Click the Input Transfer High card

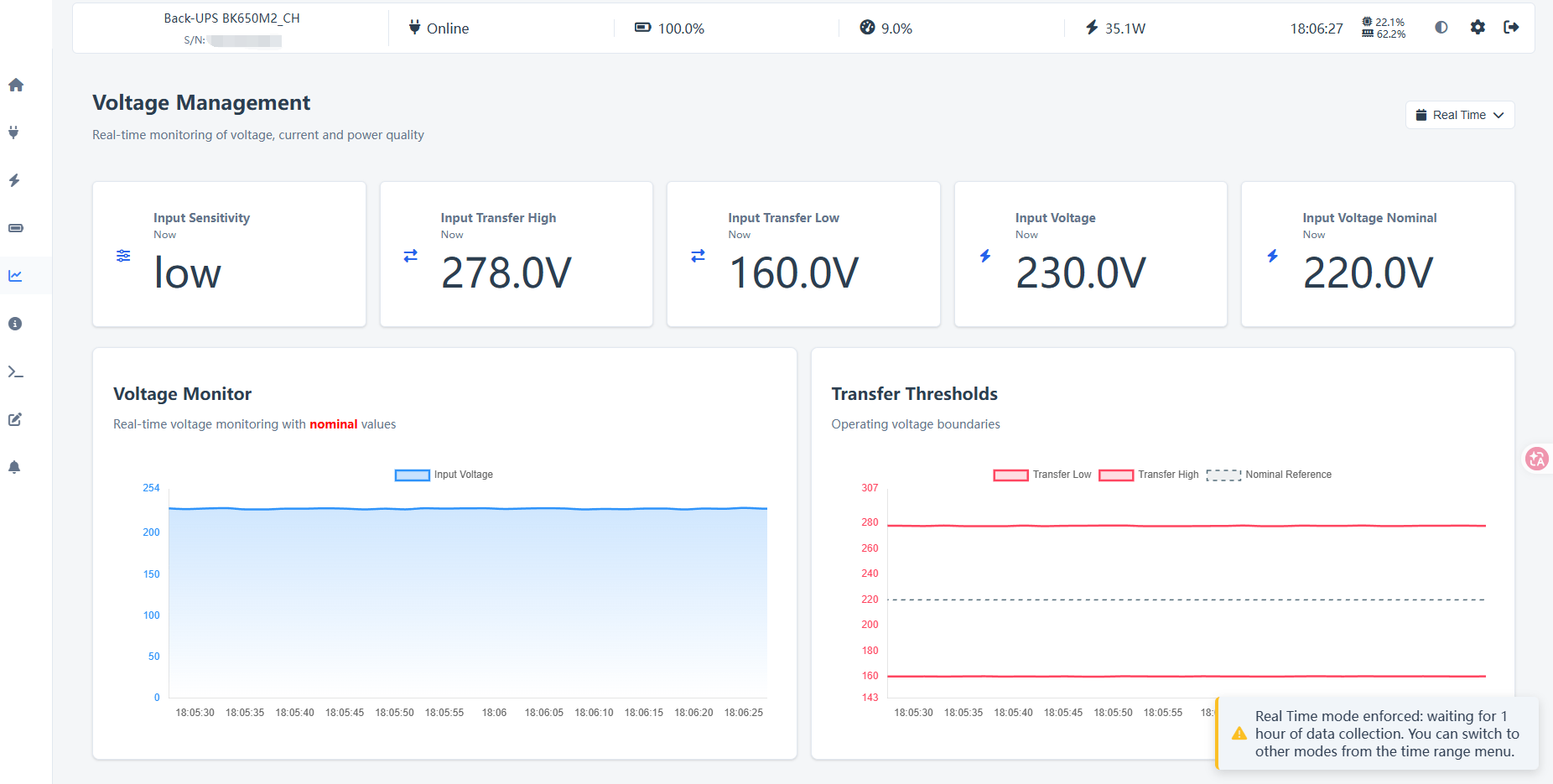pyautogui.click(x=517, y=254)
